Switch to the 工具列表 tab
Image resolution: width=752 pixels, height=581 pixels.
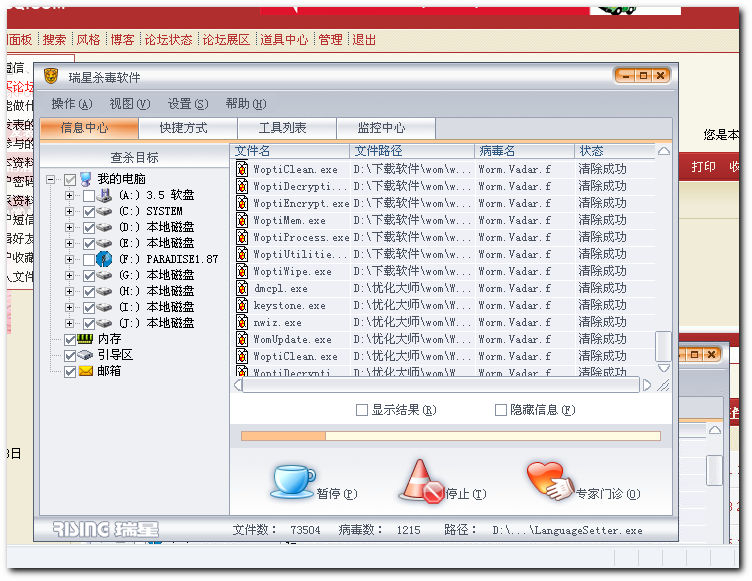(x=287, y=128)
